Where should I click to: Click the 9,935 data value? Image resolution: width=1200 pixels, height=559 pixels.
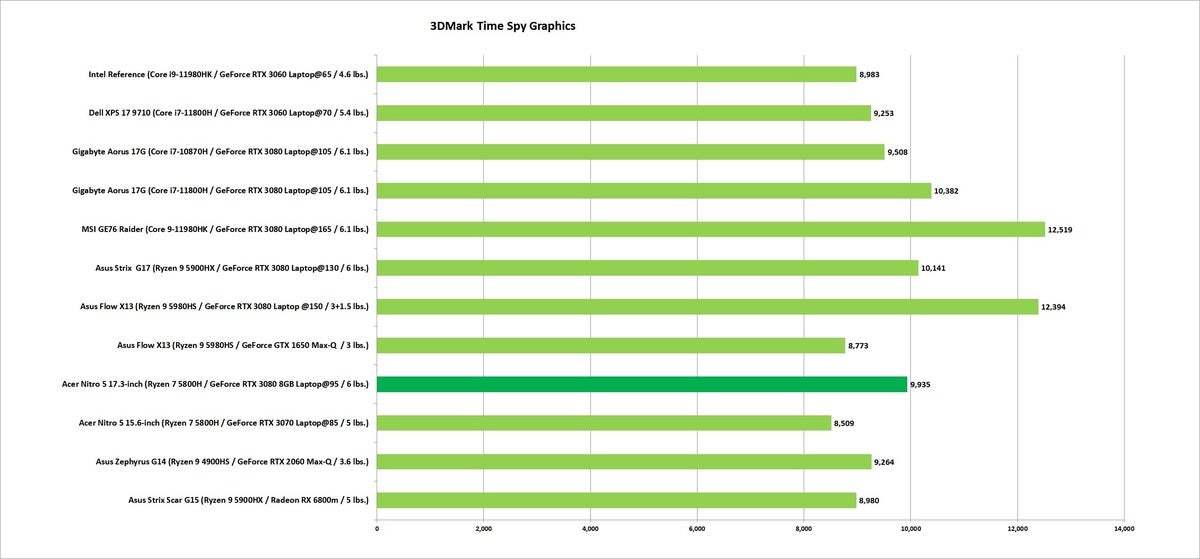(921, 385)
